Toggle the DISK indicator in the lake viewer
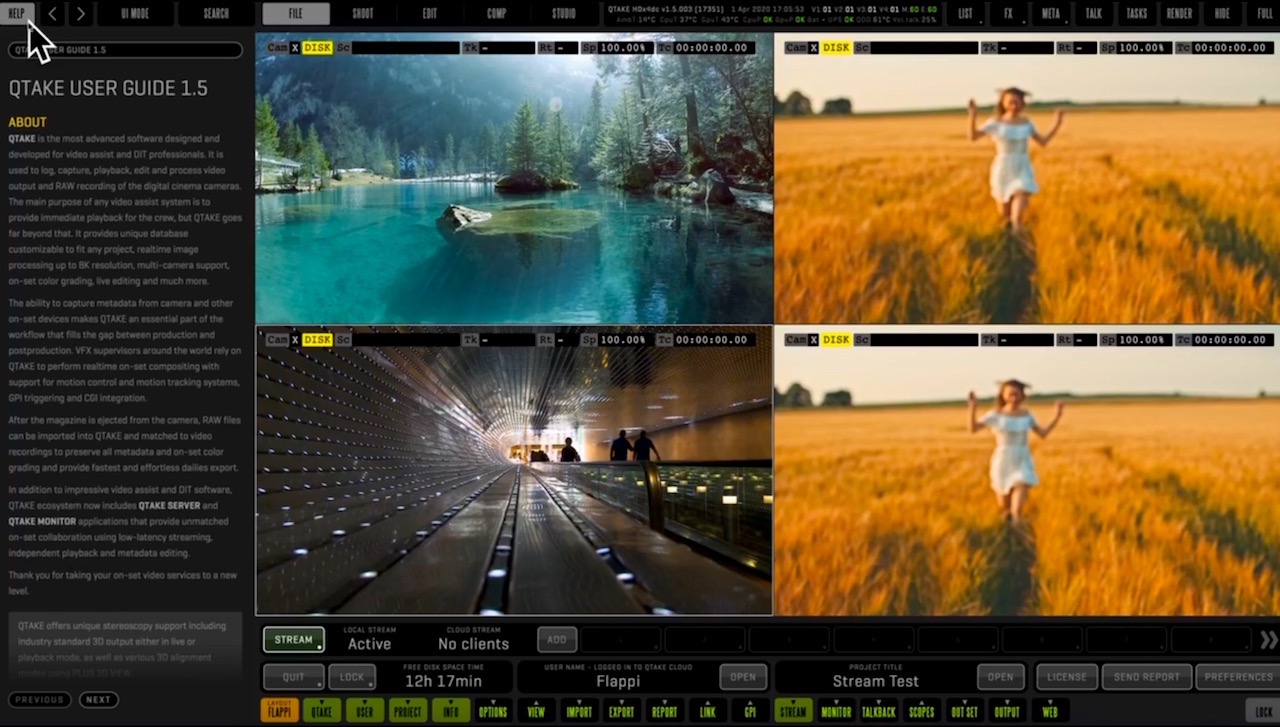Viewport: 1280px width, 727px height. coord(317,48)
